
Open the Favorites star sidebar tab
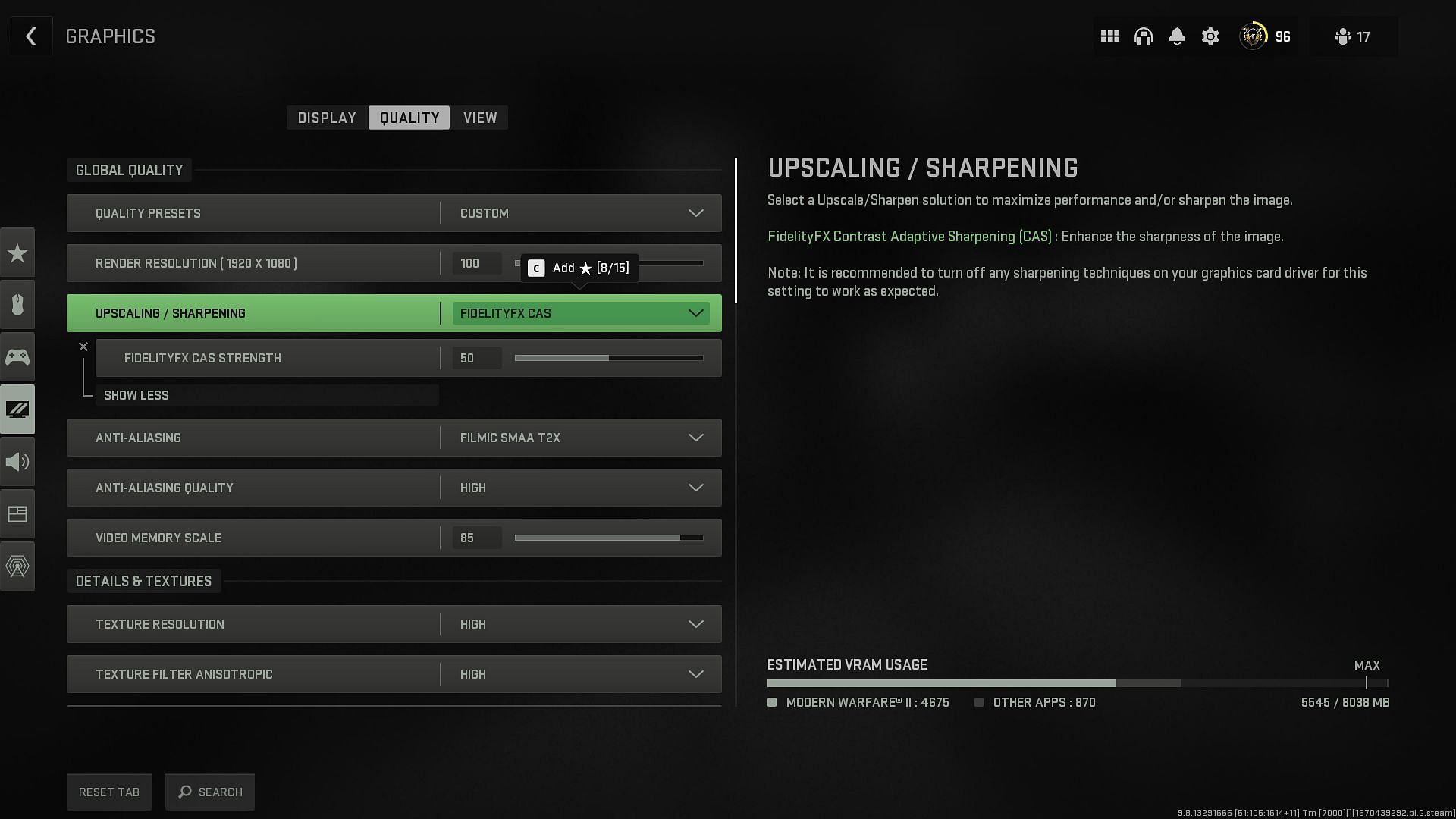(17, 253)
